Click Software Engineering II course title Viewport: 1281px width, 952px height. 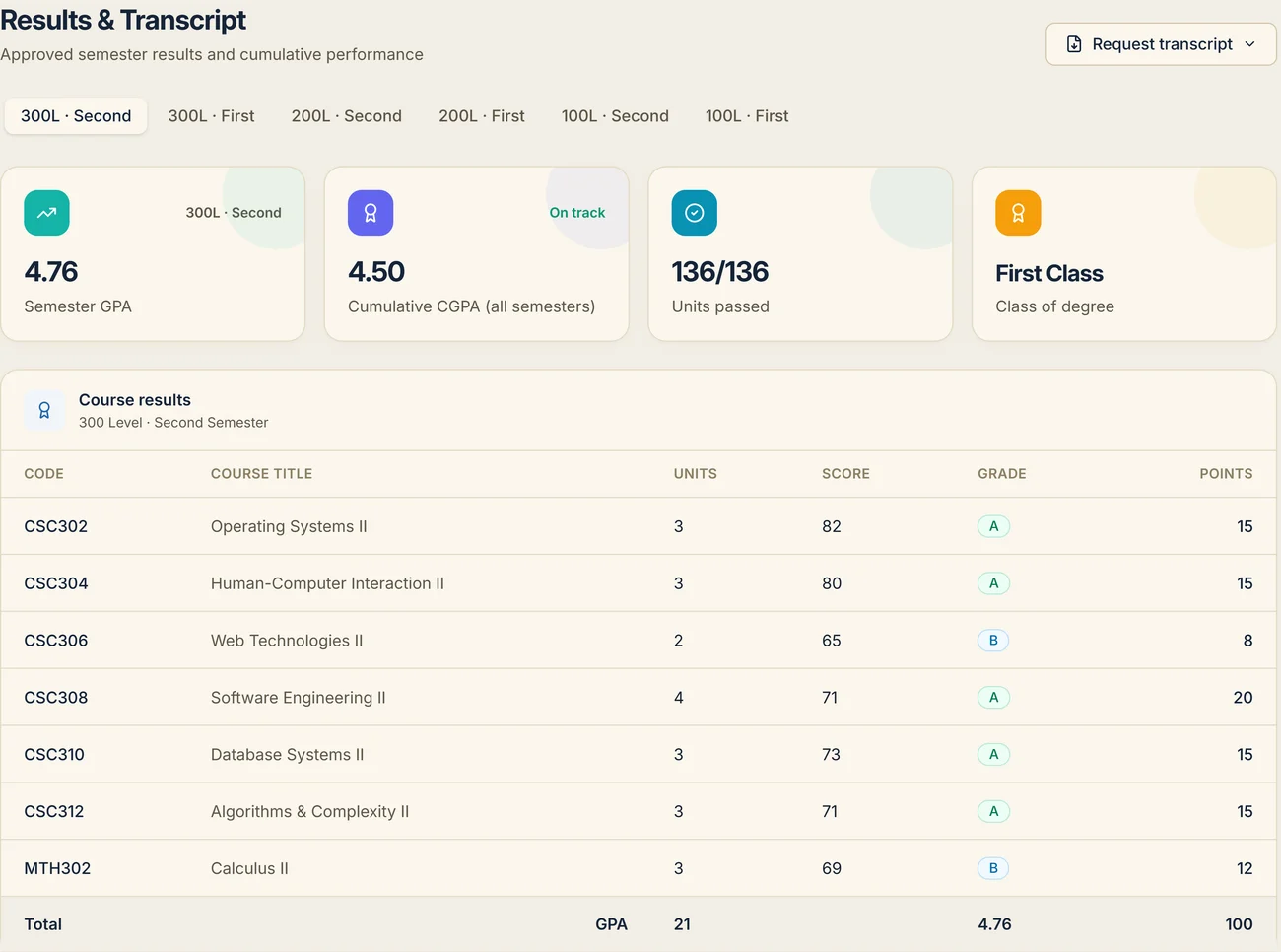tap(299, 698)
